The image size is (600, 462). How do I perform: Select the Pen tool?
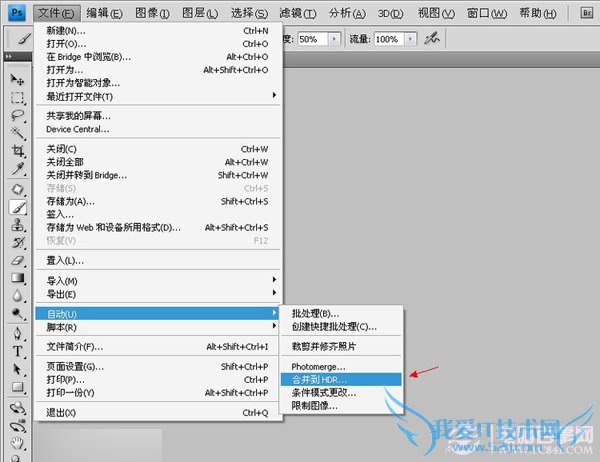[17, 334]
